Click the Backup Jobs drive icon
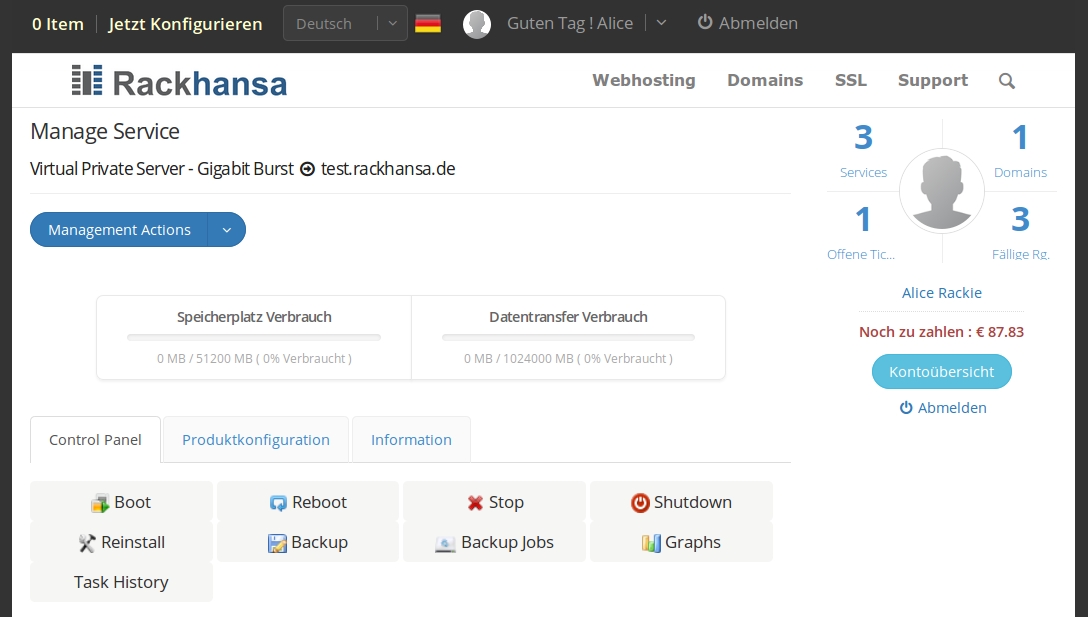This screenshot has width=1088, height=617. pyautogui.click(x=445, y=543)
